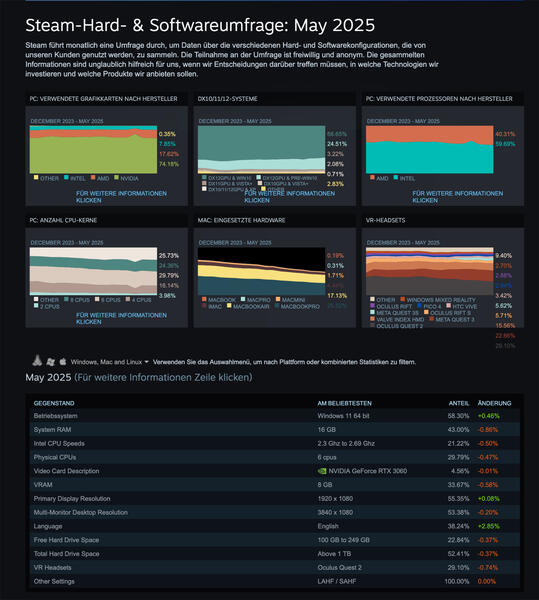Viewport: 539px width, 600px height.
Task: Click the Windows logo platform icon
Action: tap(50, 362)
